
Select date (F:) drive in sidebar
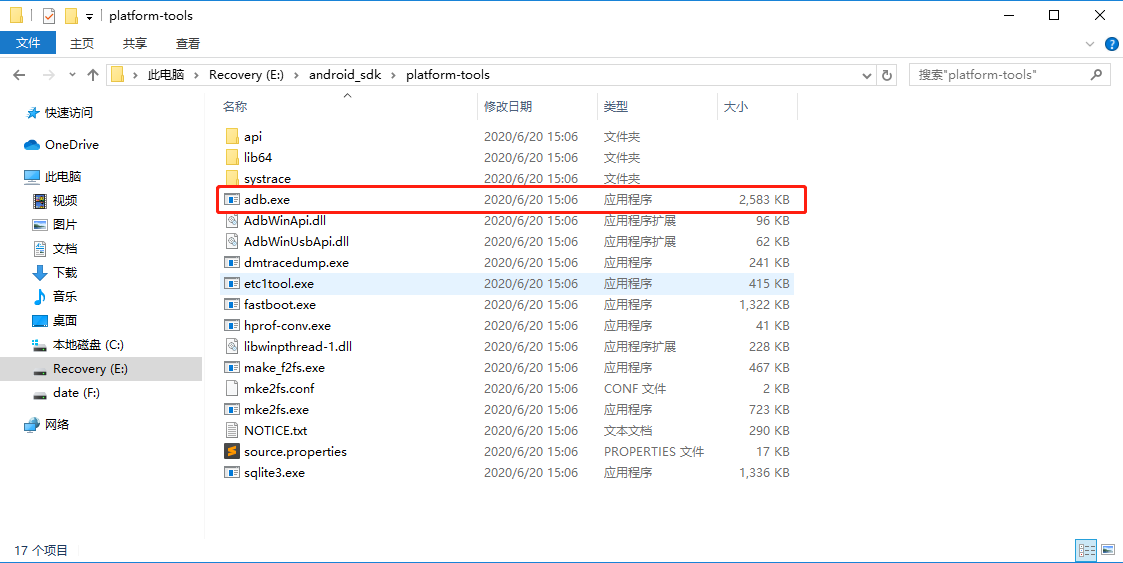coord(76,393)
